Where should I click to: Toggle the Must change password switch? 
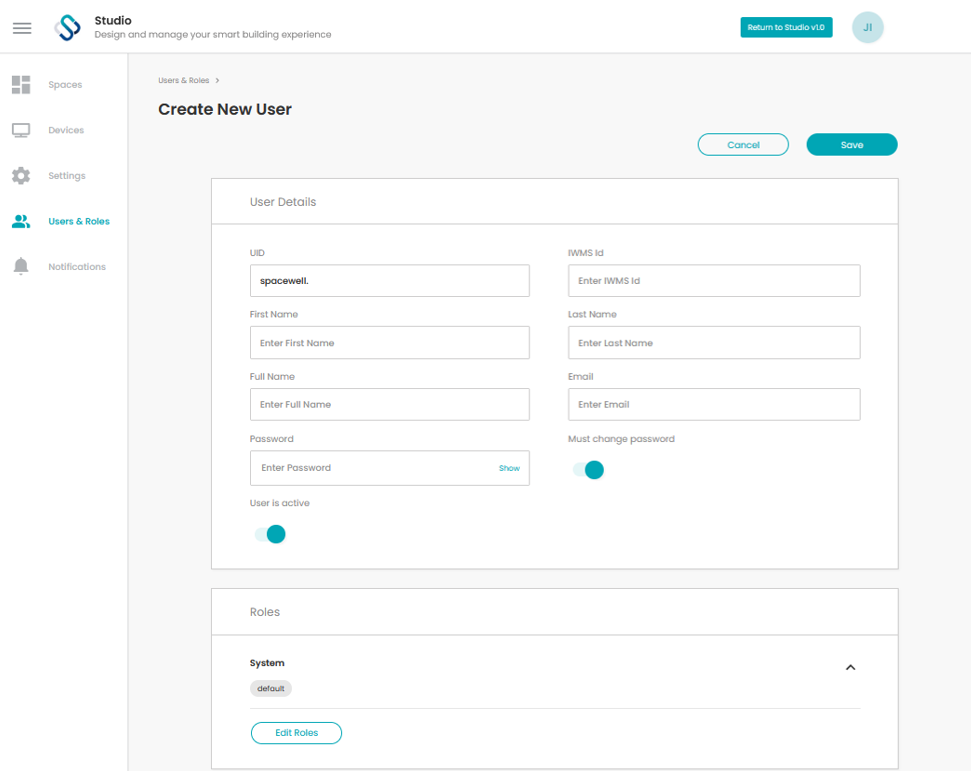pos(588,470)
